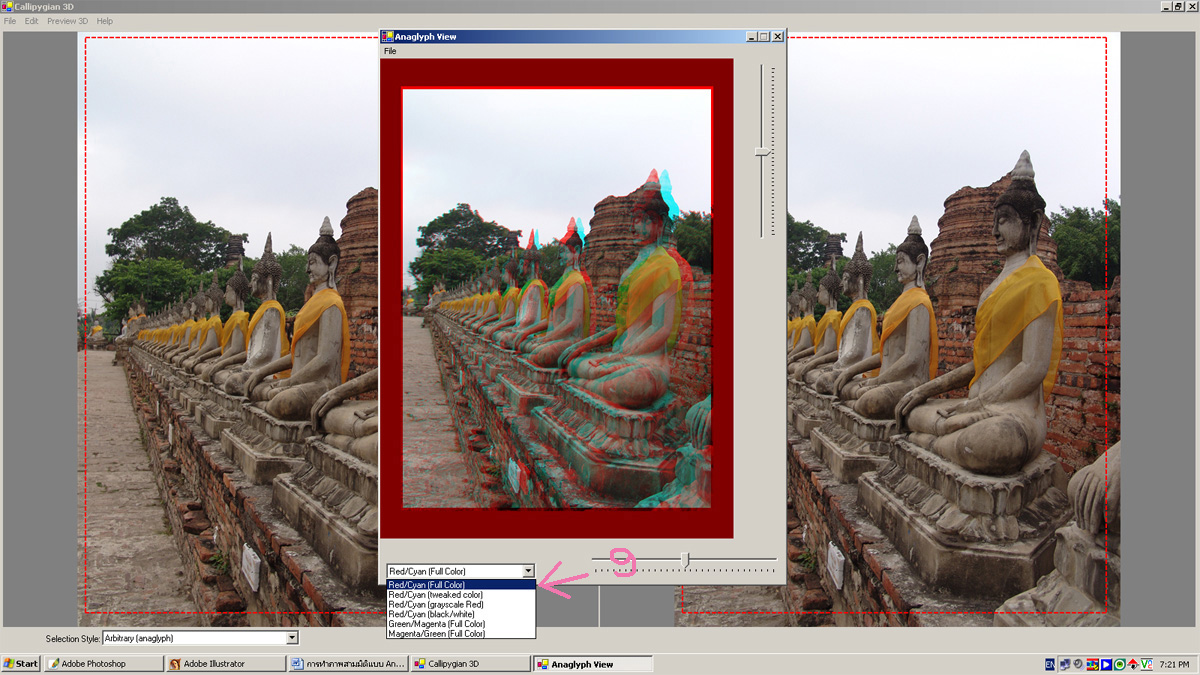Open the File menu in Anaglyph View

pos(390,51)
